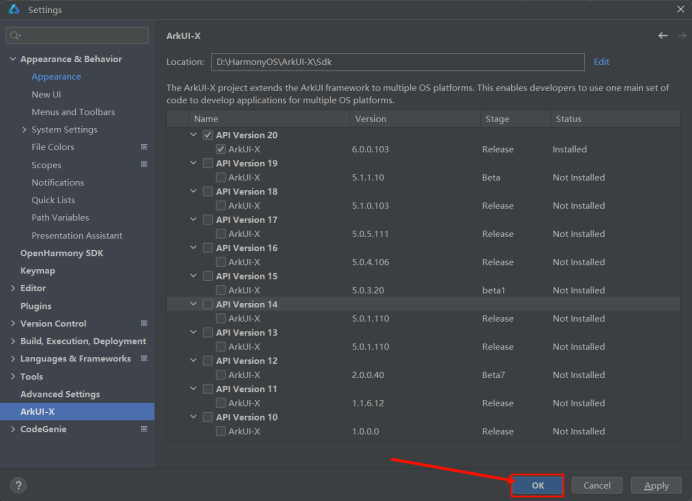Uncheck ArkUI-X 6.0.0.103 checkbox
Screen dimensions: 692x501
tap(221, 149)
